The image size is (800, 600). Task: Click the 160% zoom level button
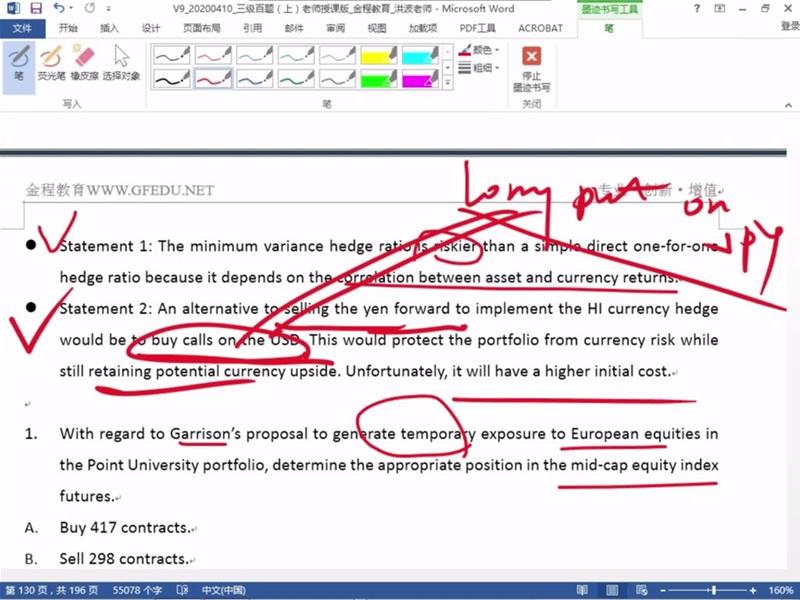pyautogui.click(x=778, y=590)
